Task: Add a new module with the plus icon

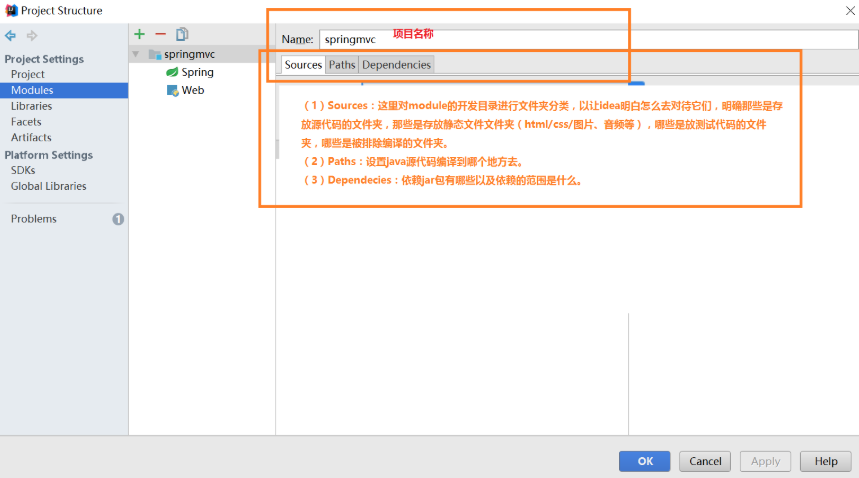Action: click(140, 34)
